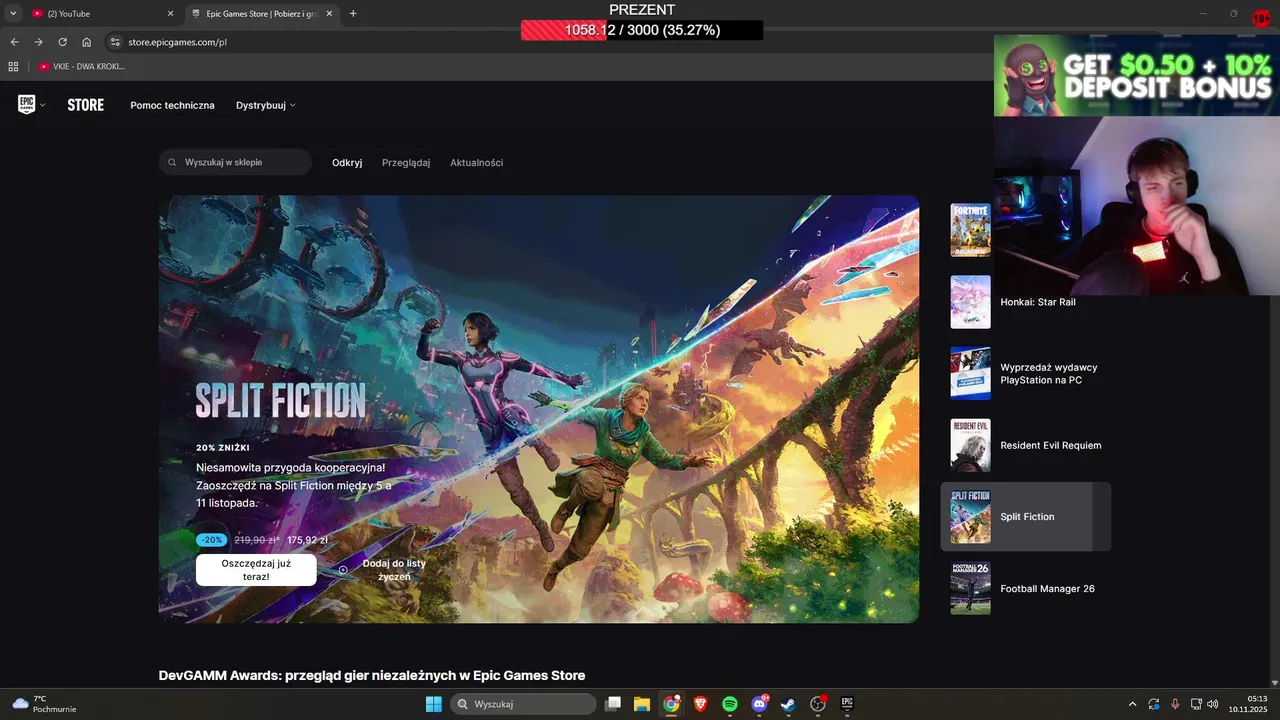Screen dimensions: 1280x720
Task: Open VKIE - DWA KROKI bookmark
Action: pyautogui.click(x=82, y=66)
